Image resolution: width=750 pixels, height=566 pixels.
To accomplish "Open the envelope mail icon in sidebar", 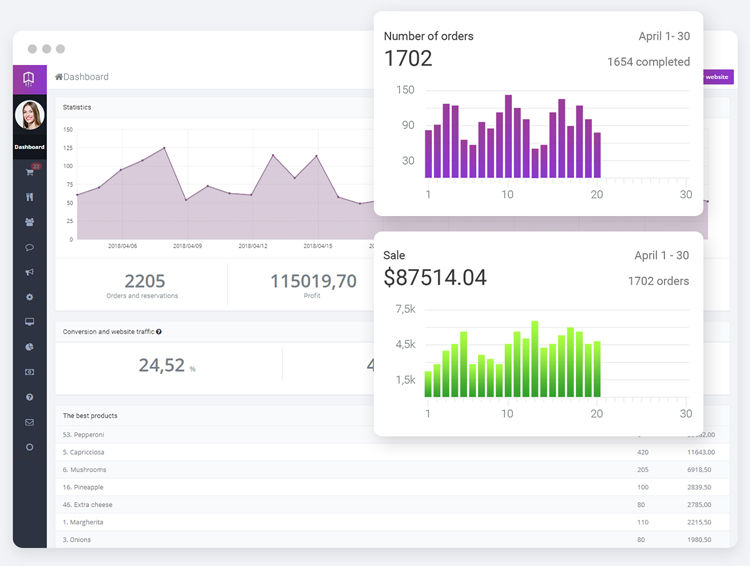I will (x=29, y=422).
